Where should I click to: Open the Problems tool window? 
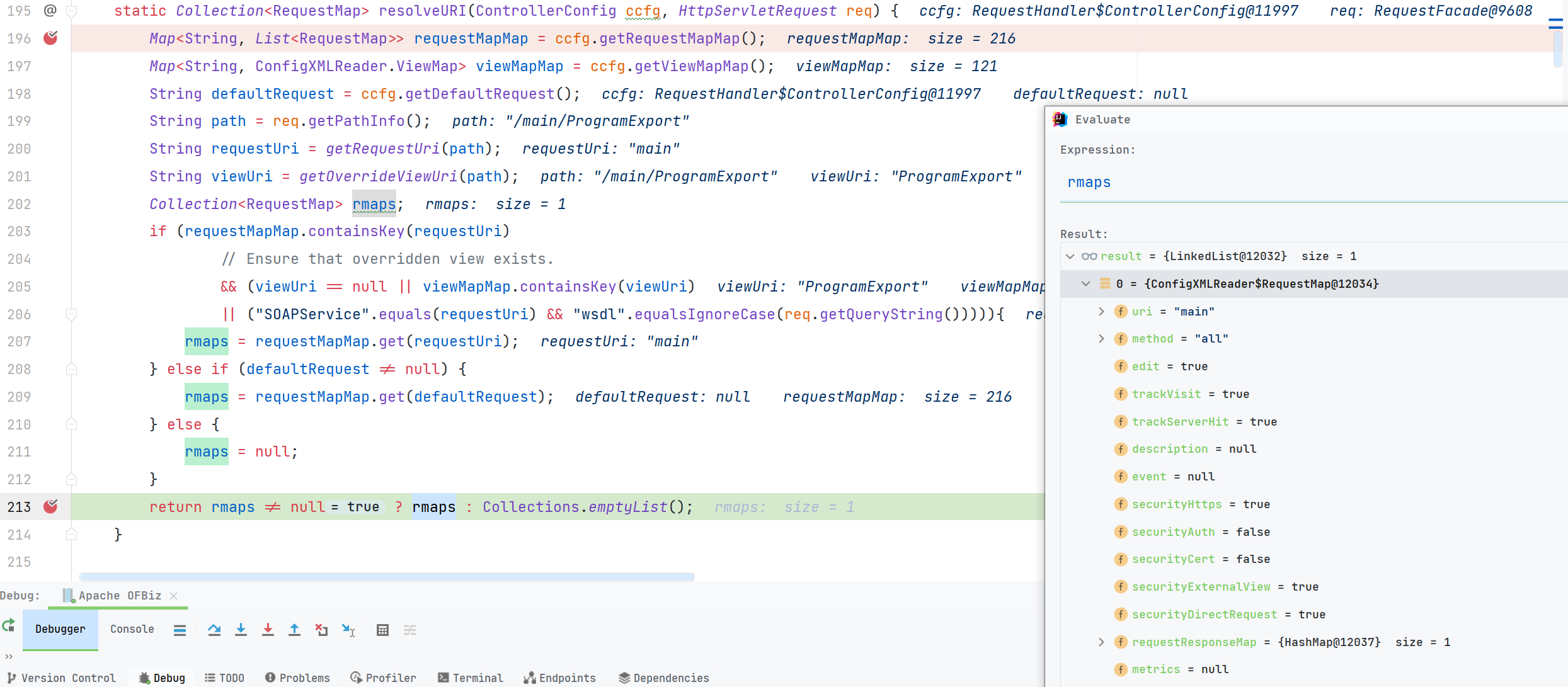coord(297,678)
